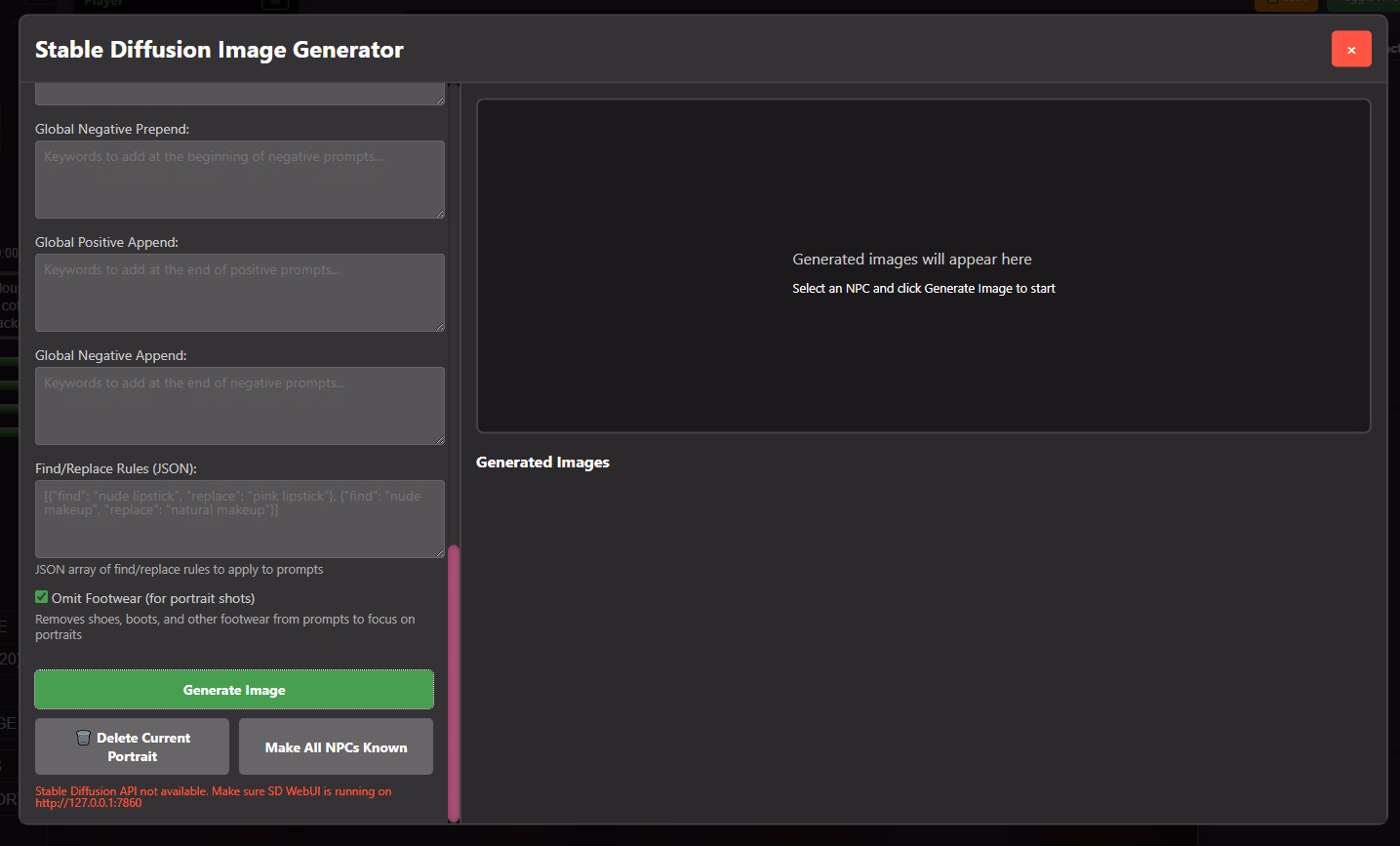Click resize grip of topmost partially visible textarea

pyautogui.click(x=440, y=100)
